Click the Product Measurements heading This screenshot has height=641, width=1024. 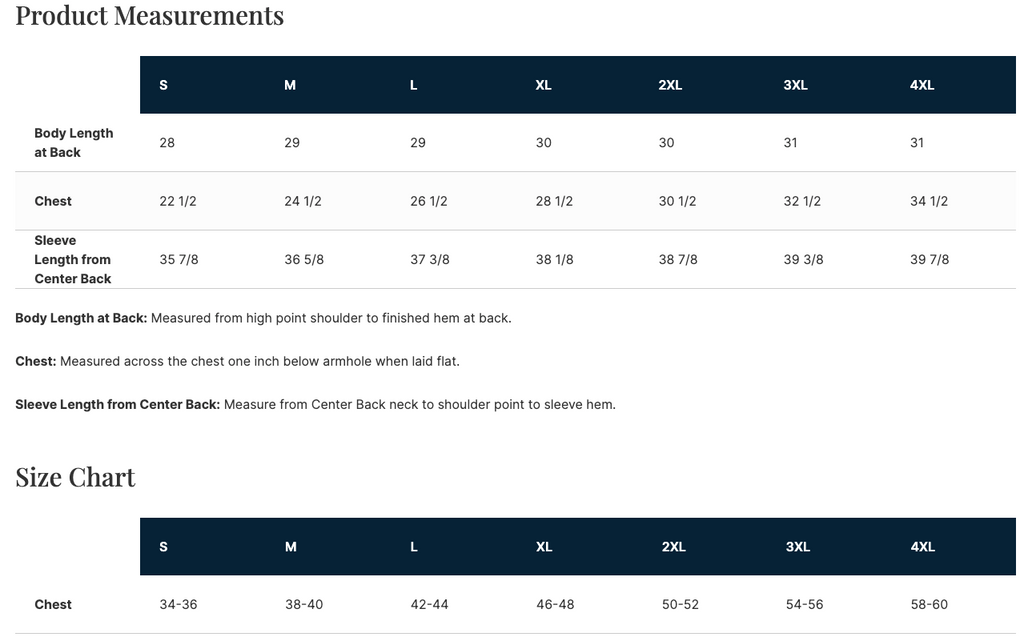point(149,16)
